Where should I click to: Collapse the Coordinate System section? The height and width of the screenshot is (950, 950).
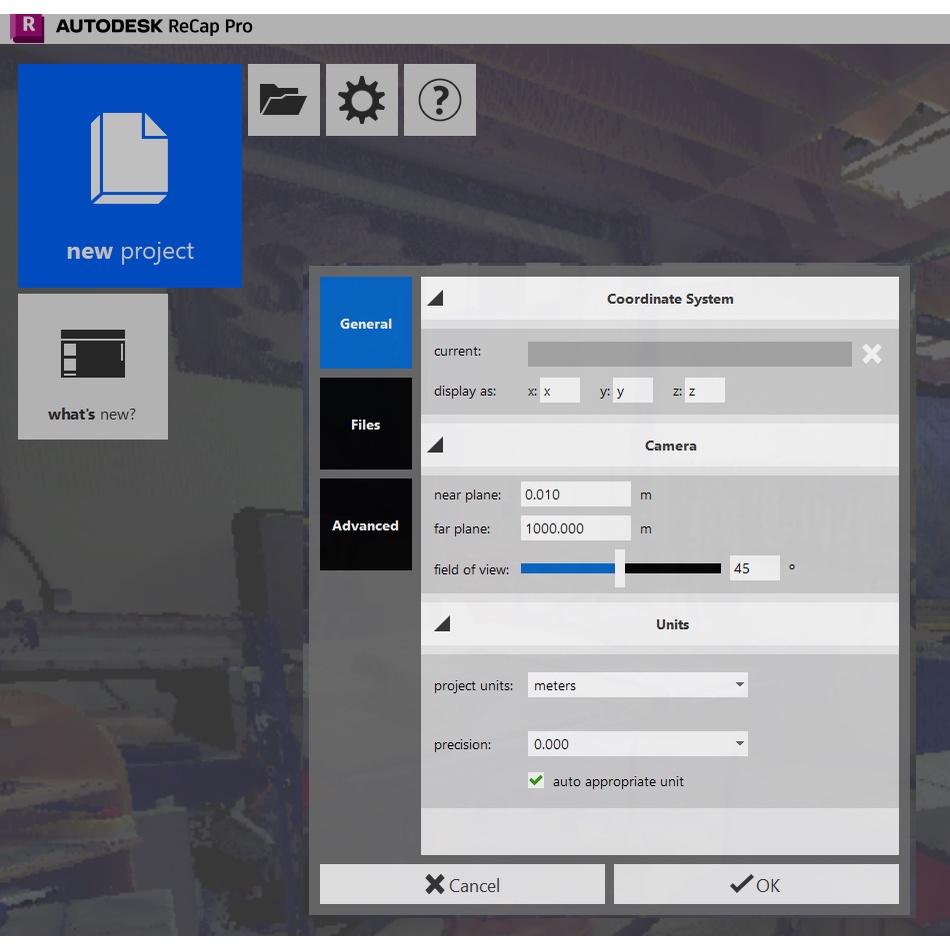point(436,299)
